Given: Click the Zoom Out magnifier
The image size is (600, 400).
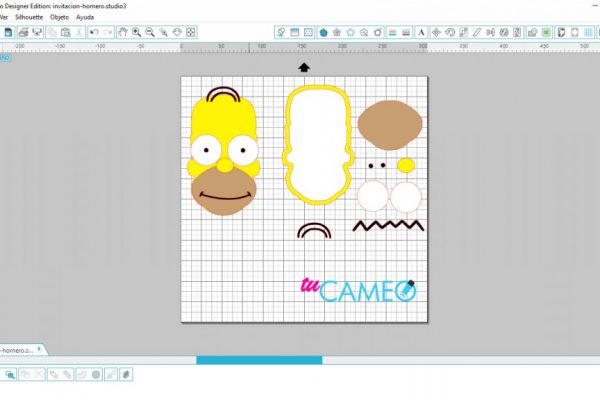Looking at the screenshot, I should point(150,33).
